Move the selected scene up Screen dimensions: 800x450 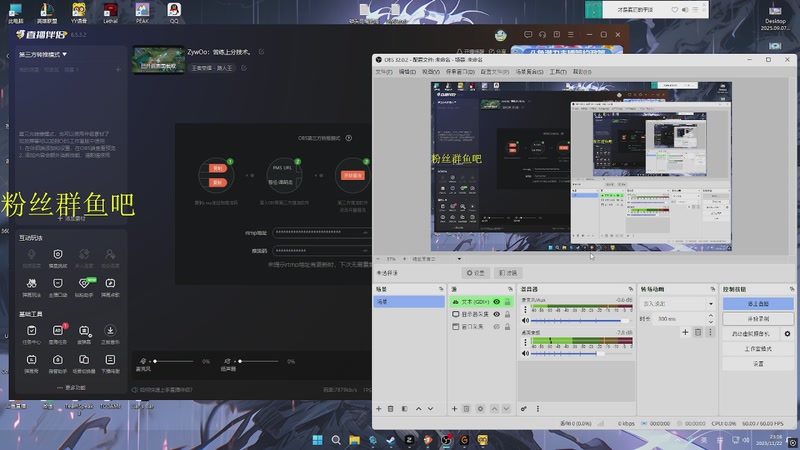click(x=418, y=409)
